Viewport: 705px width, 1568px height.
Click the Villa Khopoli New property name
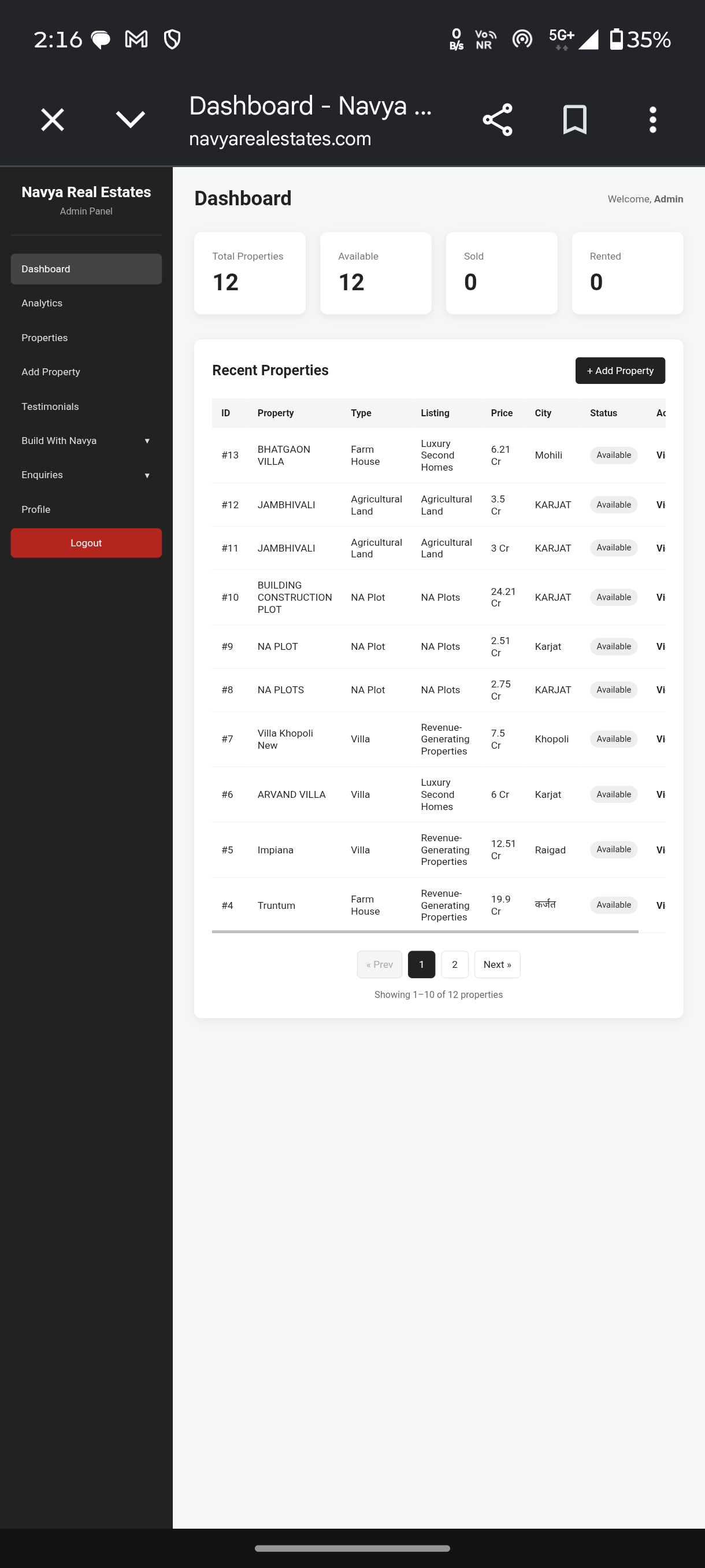(285, 739)
